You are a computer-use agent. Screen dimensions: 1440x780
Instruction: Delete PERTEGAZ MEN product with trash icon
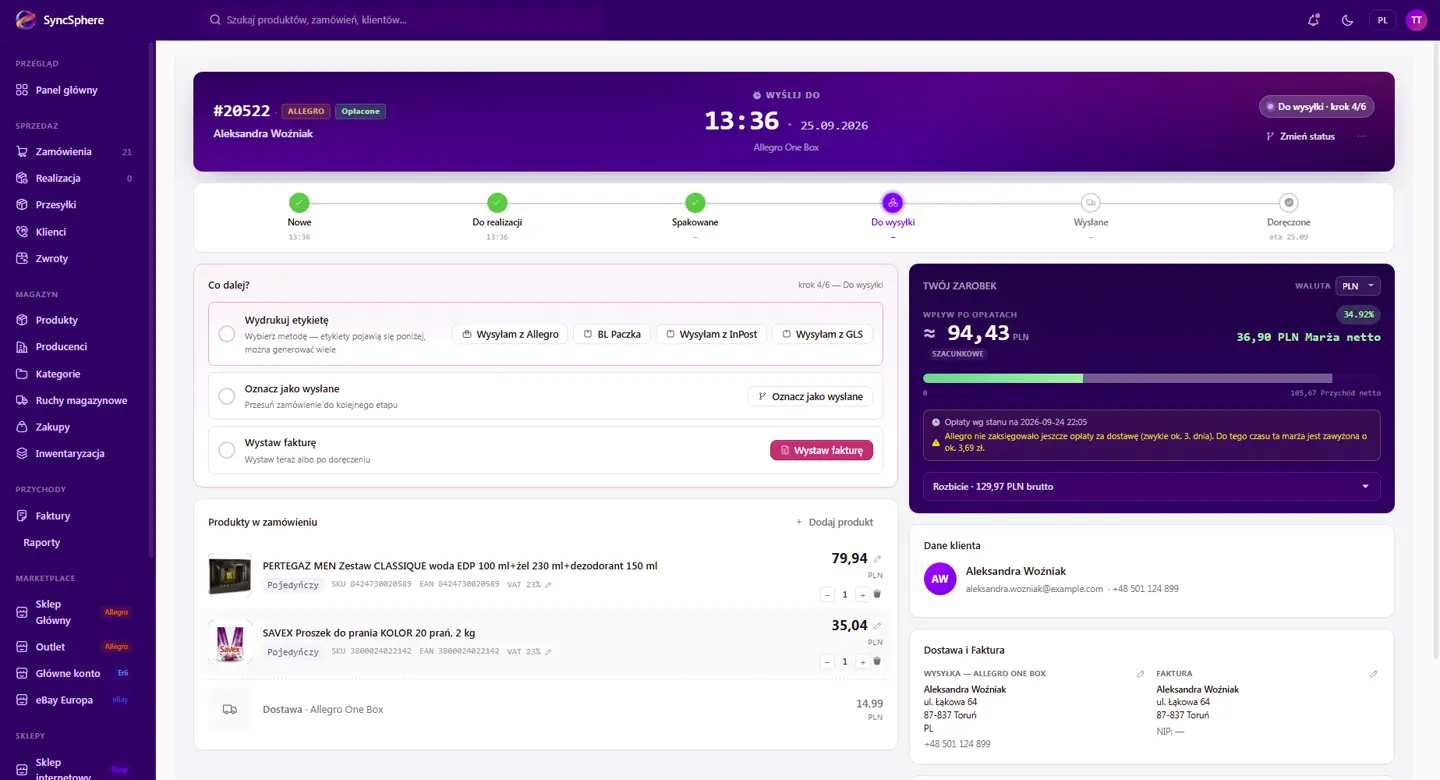(x=877, y=594)
